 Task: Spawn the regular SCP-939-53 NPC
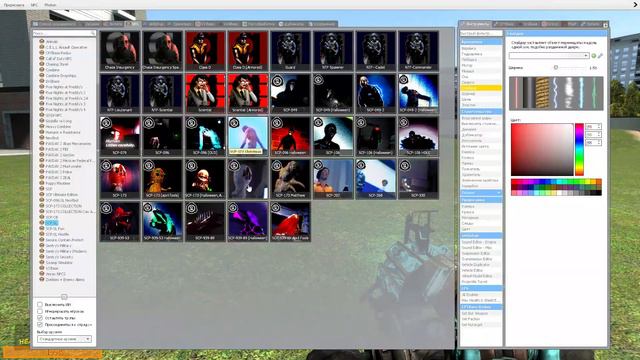(x=120, y=221)
